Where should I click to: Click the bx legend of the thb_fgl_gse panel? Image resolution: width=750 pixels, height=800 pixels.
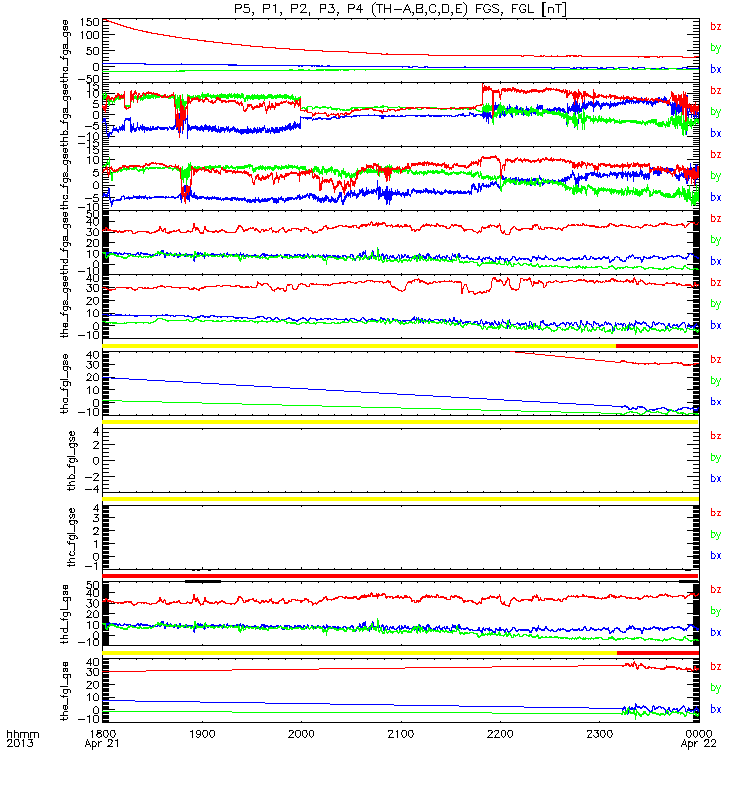716,479
